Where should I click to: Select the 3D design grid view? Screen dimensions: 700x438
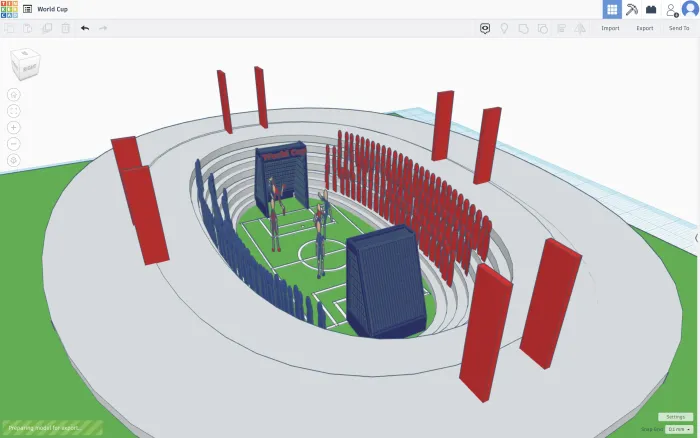(x=611, y=9)
